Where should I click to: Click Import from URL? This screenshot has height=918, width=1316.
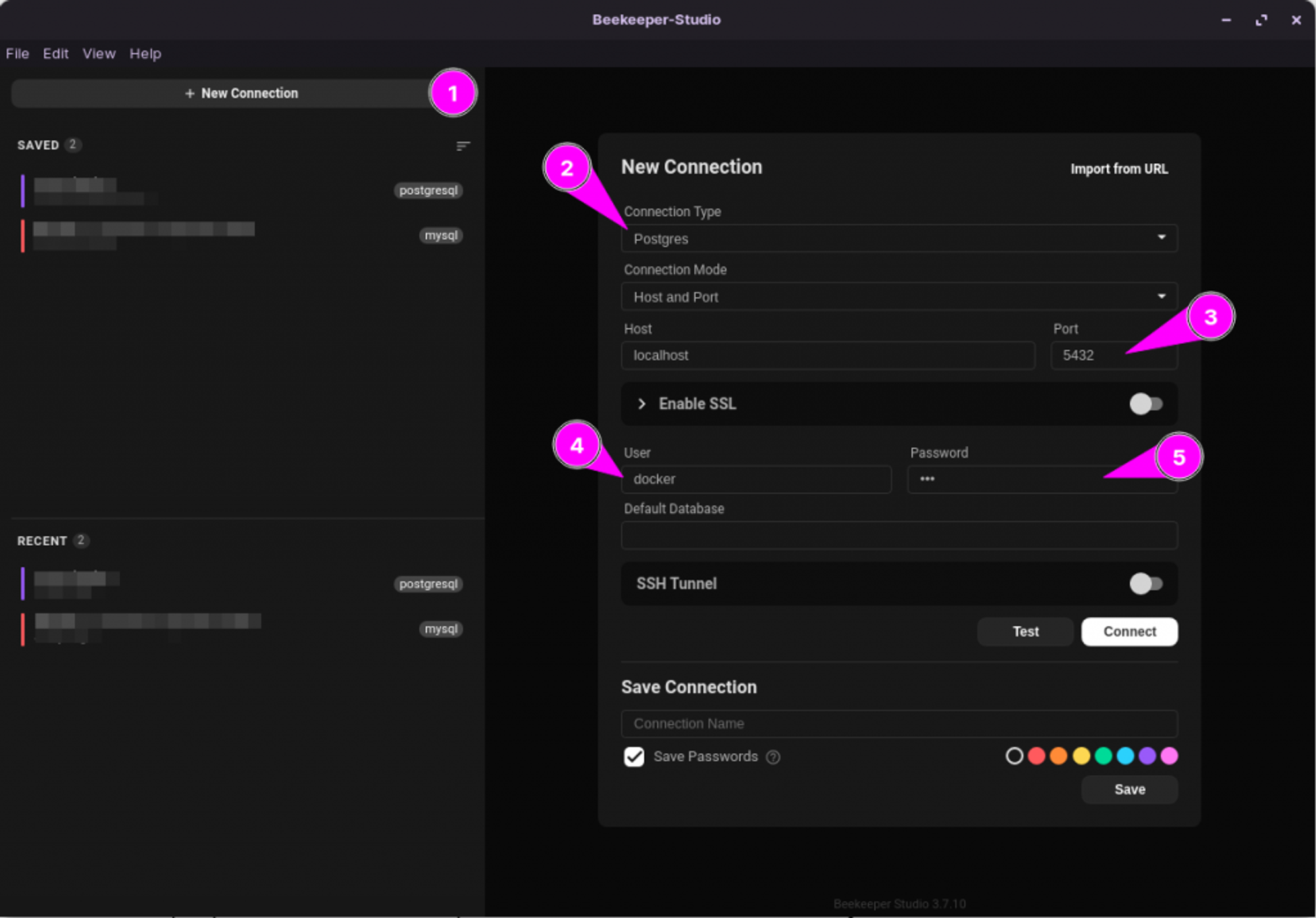(x=1119, y=169)
